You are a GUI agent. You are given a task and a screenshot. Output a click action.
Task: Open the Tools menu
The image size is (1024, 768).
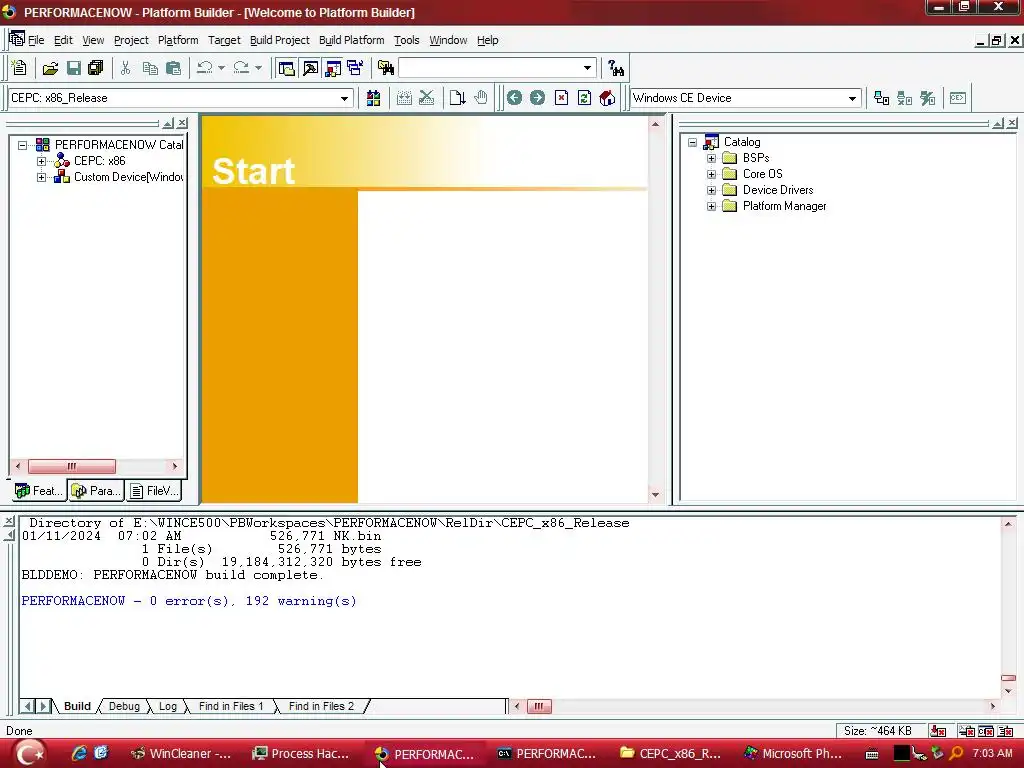tap(406, 40)
